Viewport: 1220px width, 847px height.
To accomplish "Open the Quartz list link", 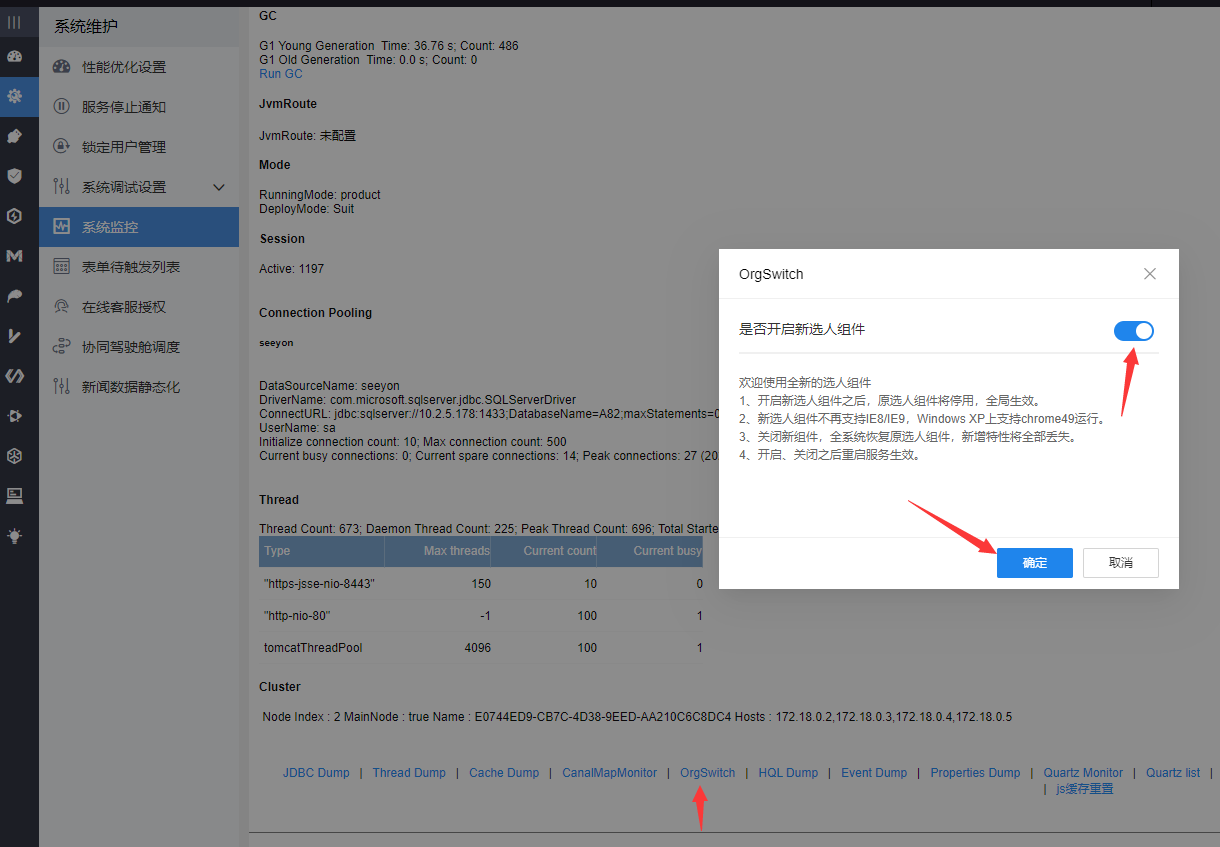I will click(x=1173, y=773).
